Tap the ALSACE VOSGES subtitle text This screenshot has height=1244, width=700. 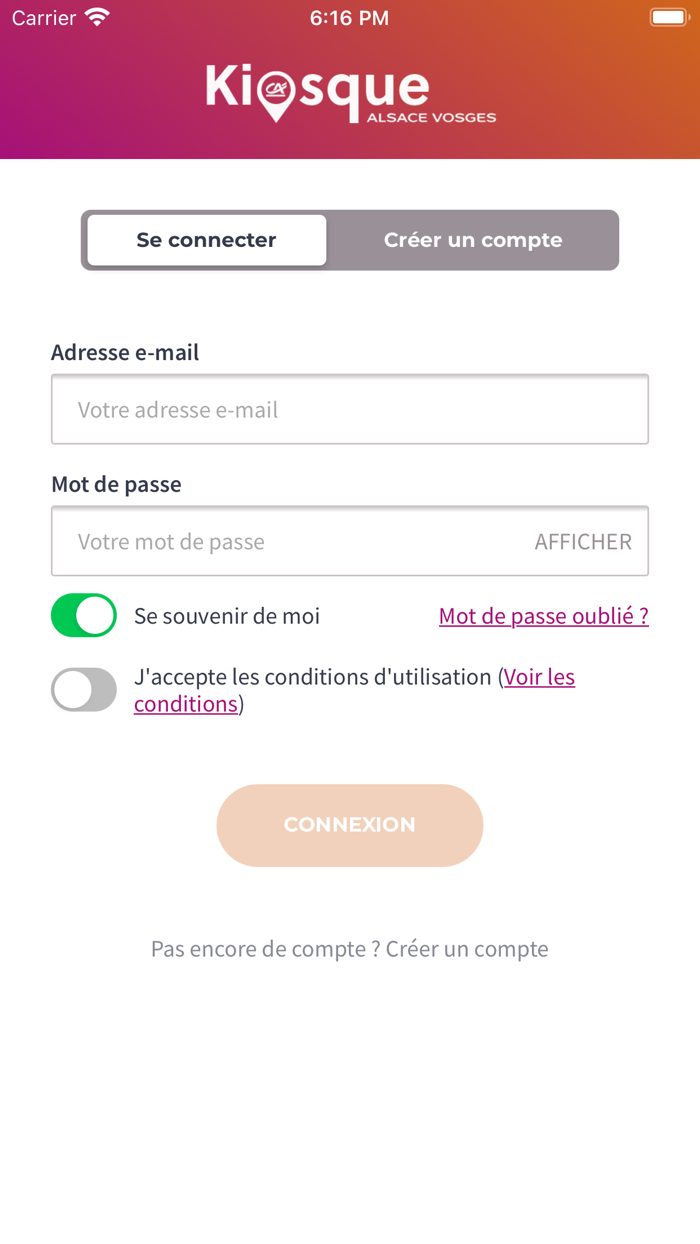[431, 118]
